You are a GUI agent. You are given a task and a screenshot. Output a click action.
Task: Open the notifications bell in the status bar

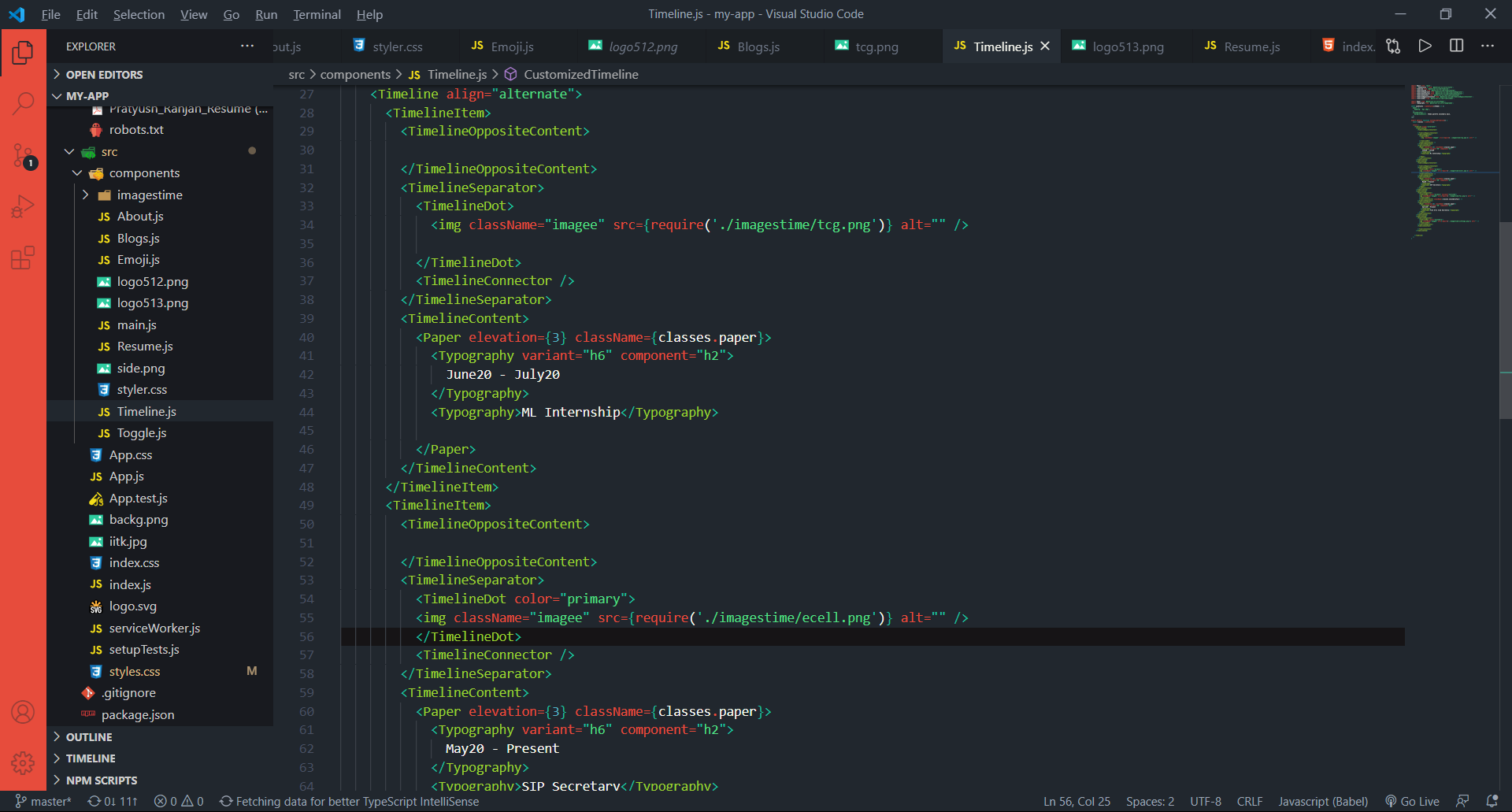pyautogui.click(x=1493, y=801)
